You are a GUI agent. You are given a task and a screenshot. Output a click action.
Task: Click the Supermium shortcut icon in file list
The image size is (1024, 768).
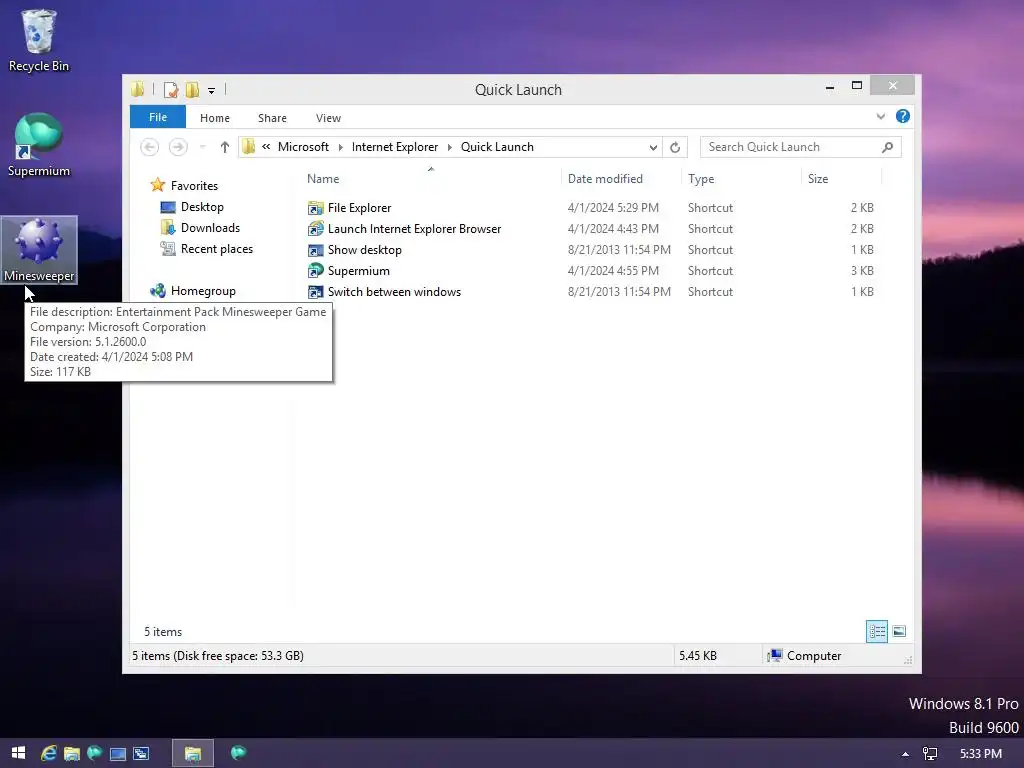coord(315,270)
